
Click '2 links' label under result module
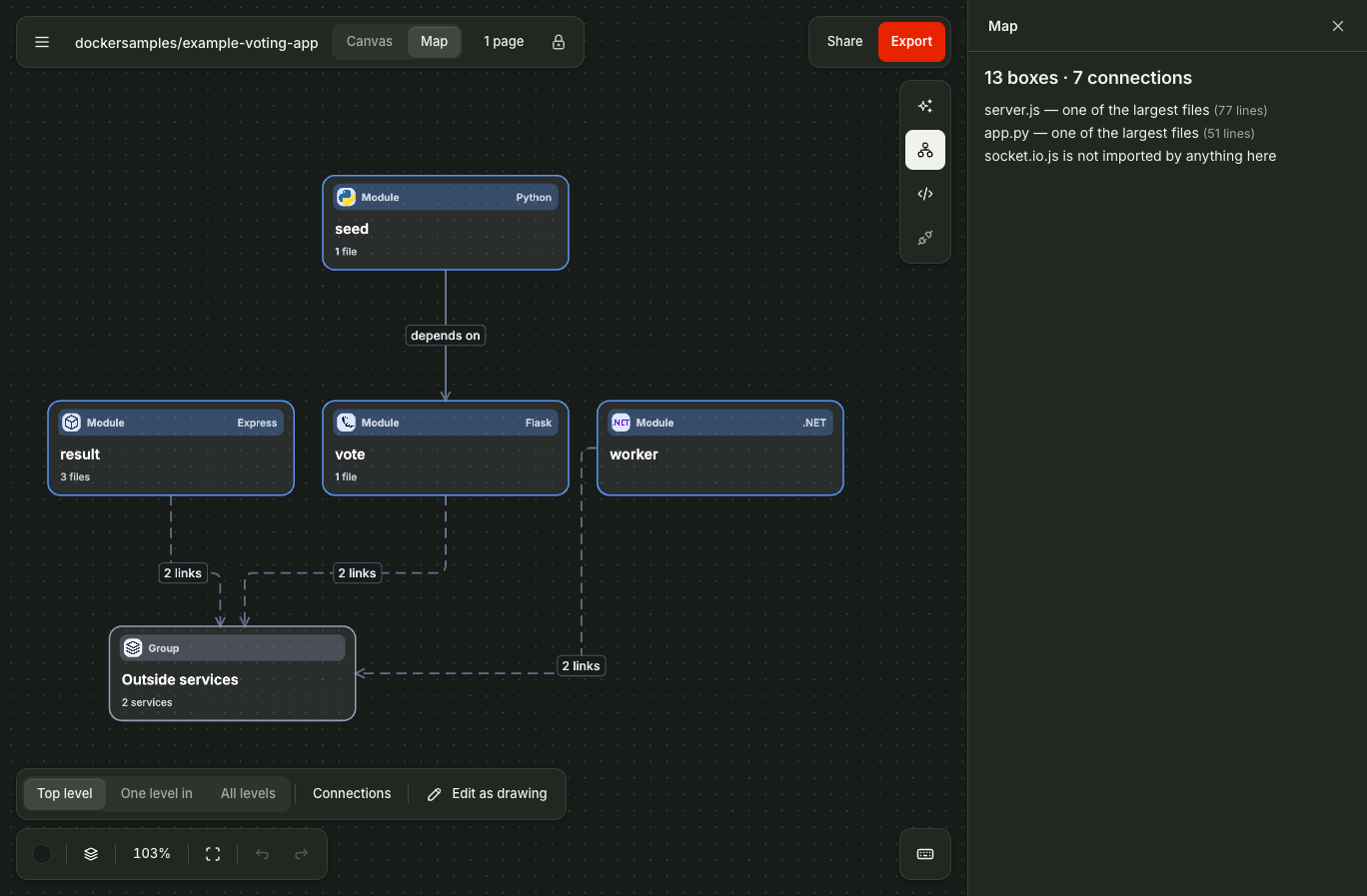click(183, 573)
